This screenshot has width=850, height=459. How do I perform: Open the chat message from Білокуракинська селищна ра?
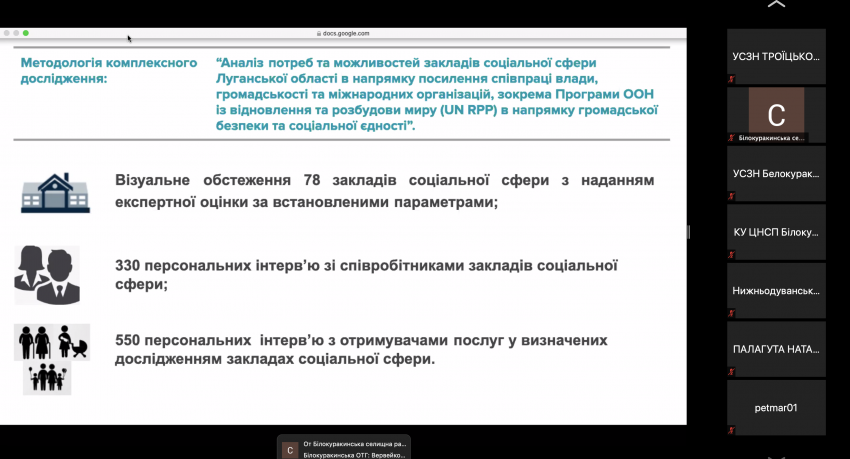(x=344, y=448)
